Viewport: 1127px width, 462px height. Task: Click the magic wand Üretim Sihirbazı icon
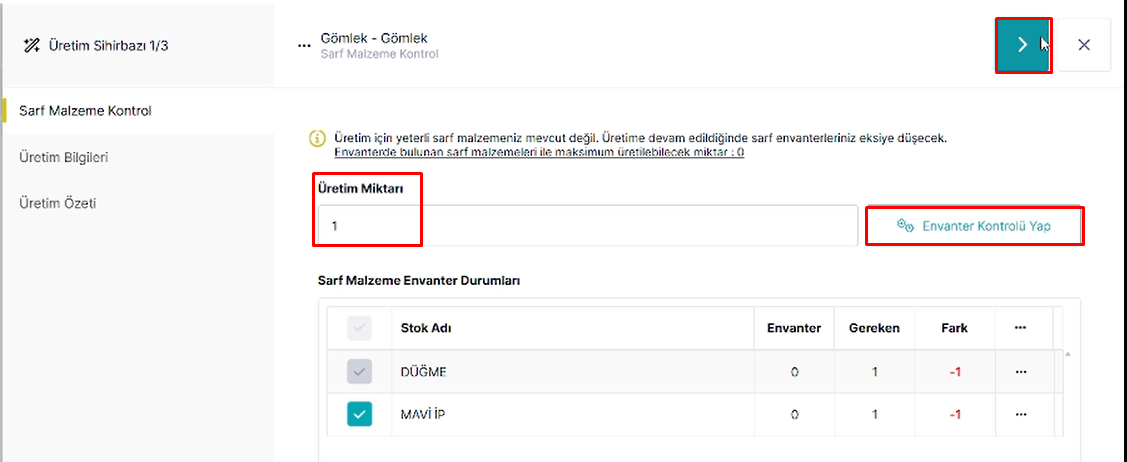(x=31, y=46)
